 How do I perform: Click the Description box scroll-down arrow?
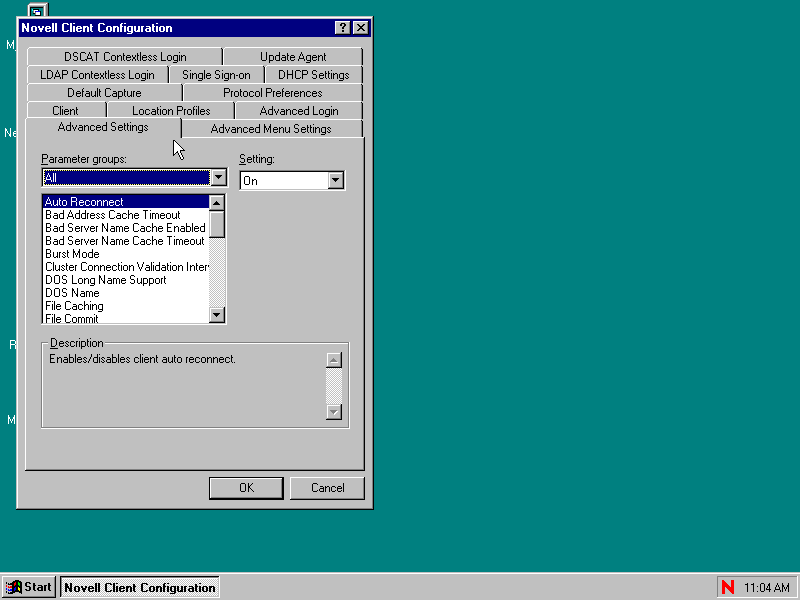point(334,412)
